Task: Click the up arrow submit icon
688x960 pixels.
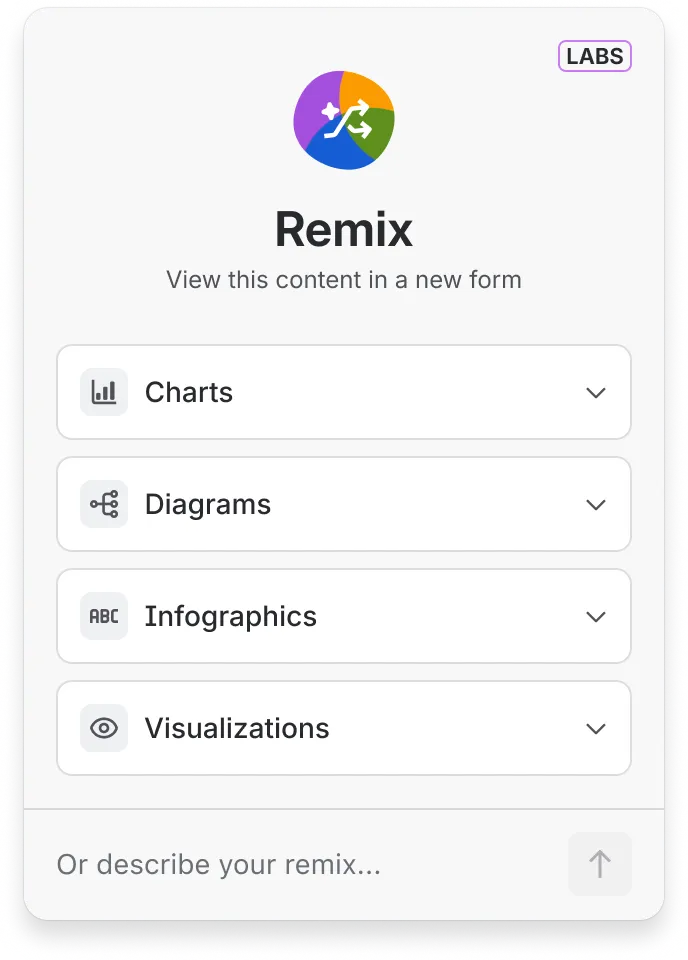Action: (600, 864)
